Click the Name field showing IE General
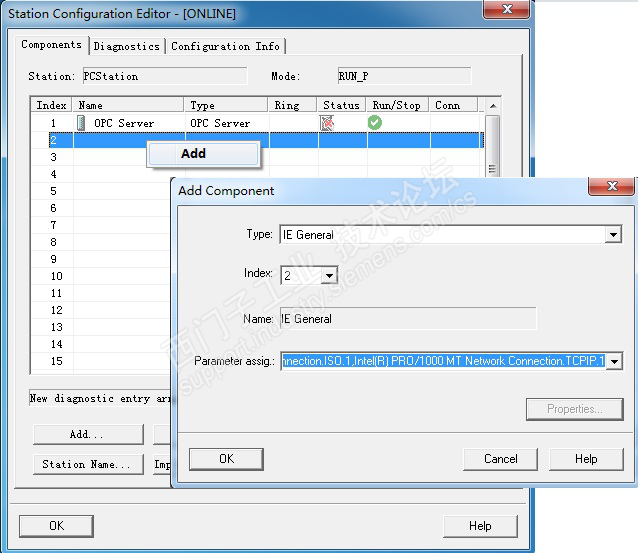The height and width of the screenshot is (553, 638). (408, 319)
